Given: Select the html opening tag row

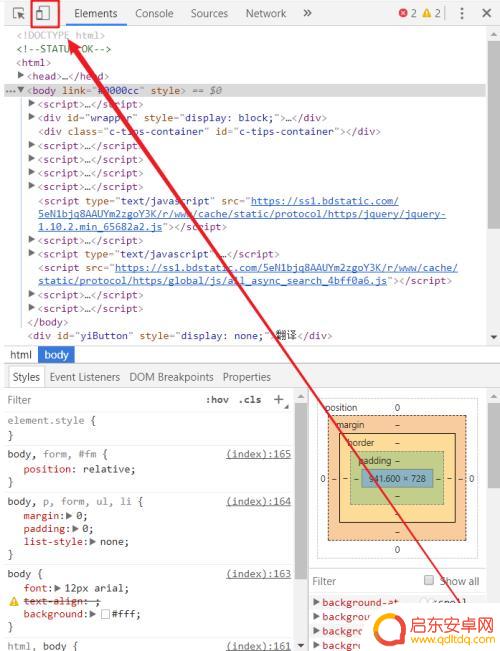Looking at the screenshot, I should [34, 63].
